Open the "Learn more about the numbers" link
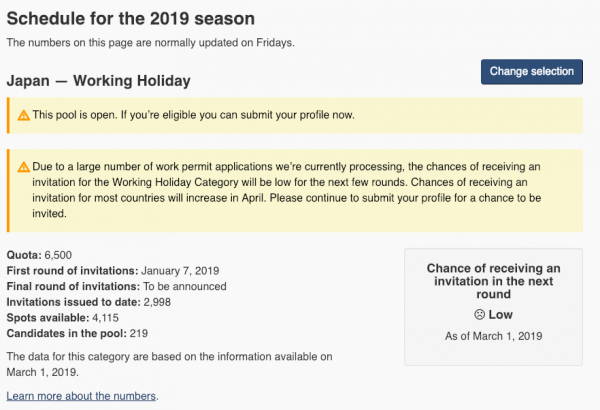The height and width of the screenshot is (410, 600). click(x=82, y=396)
